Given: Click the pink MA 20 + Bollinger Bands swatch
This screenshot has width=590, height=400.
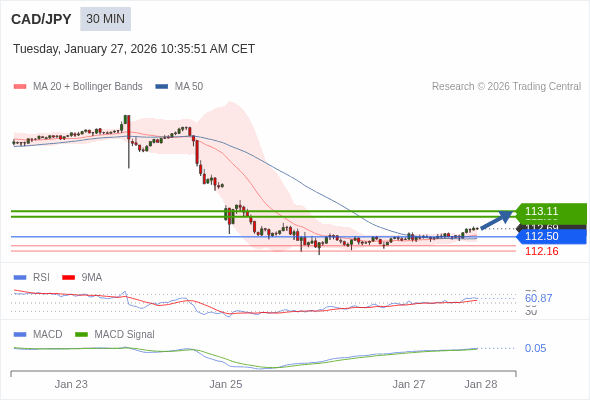Looking at the screenshot, I should (x=20, y=87).
